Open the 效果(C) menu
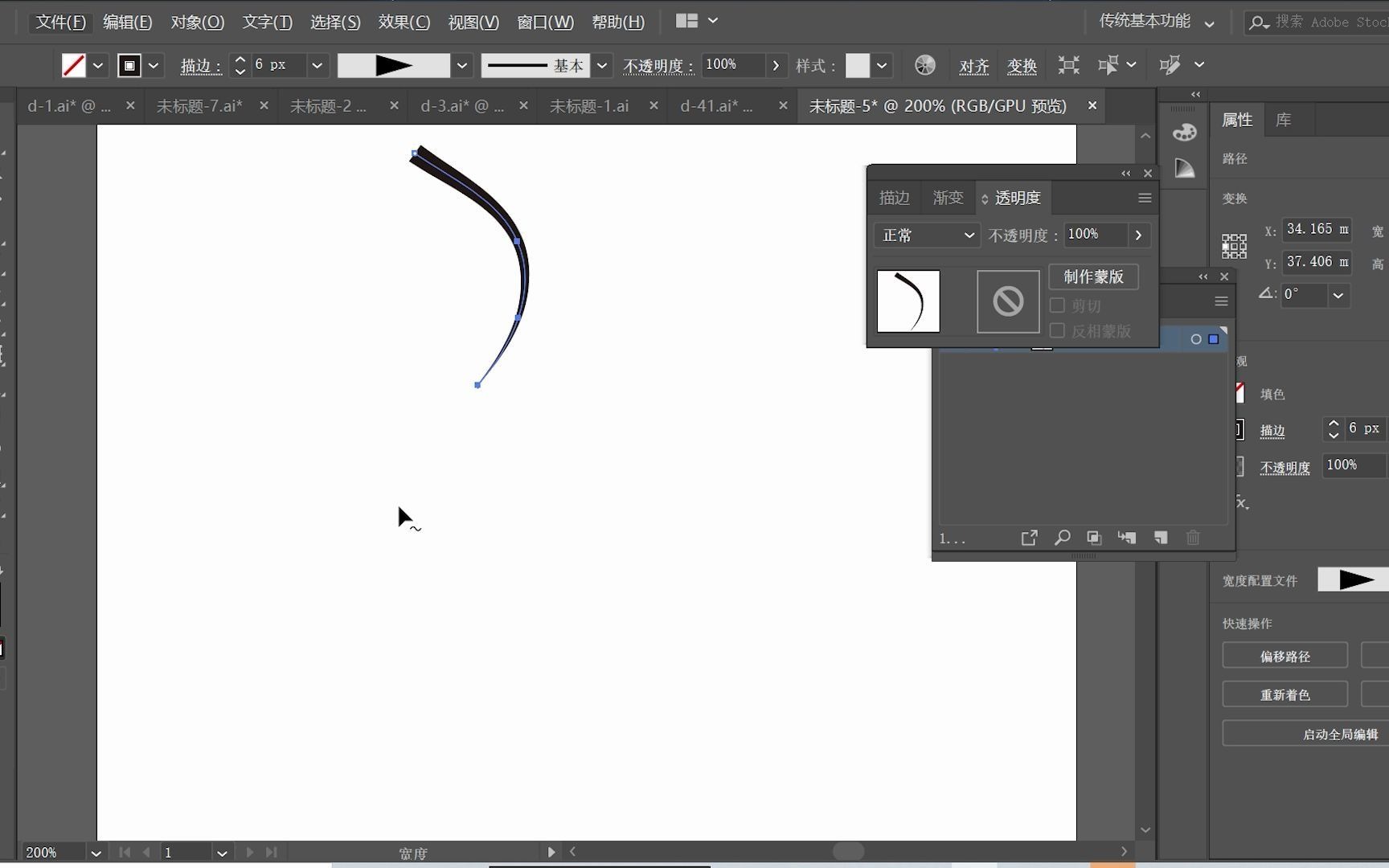 [x=404, y=22]
